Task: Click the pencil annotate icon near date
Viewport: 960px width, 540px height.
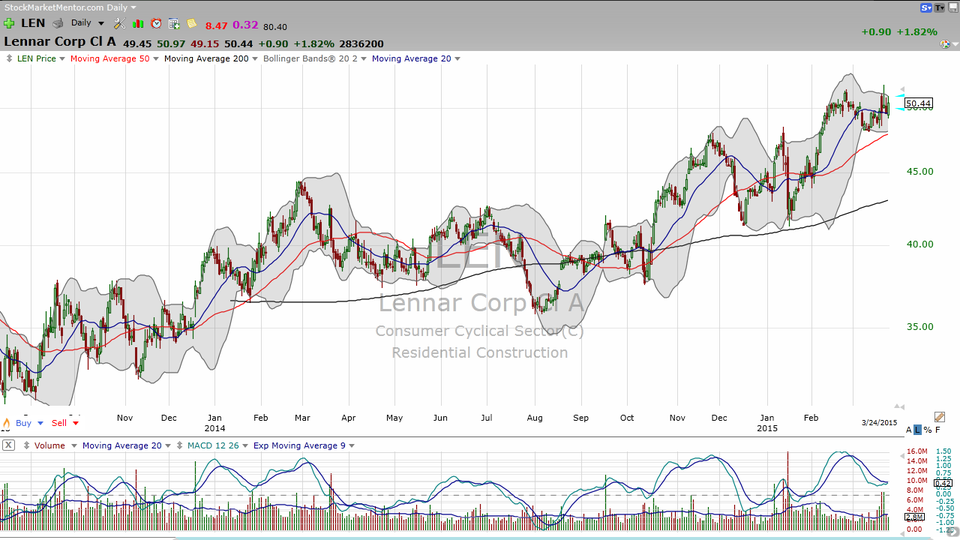Action: tap(940, 417)
